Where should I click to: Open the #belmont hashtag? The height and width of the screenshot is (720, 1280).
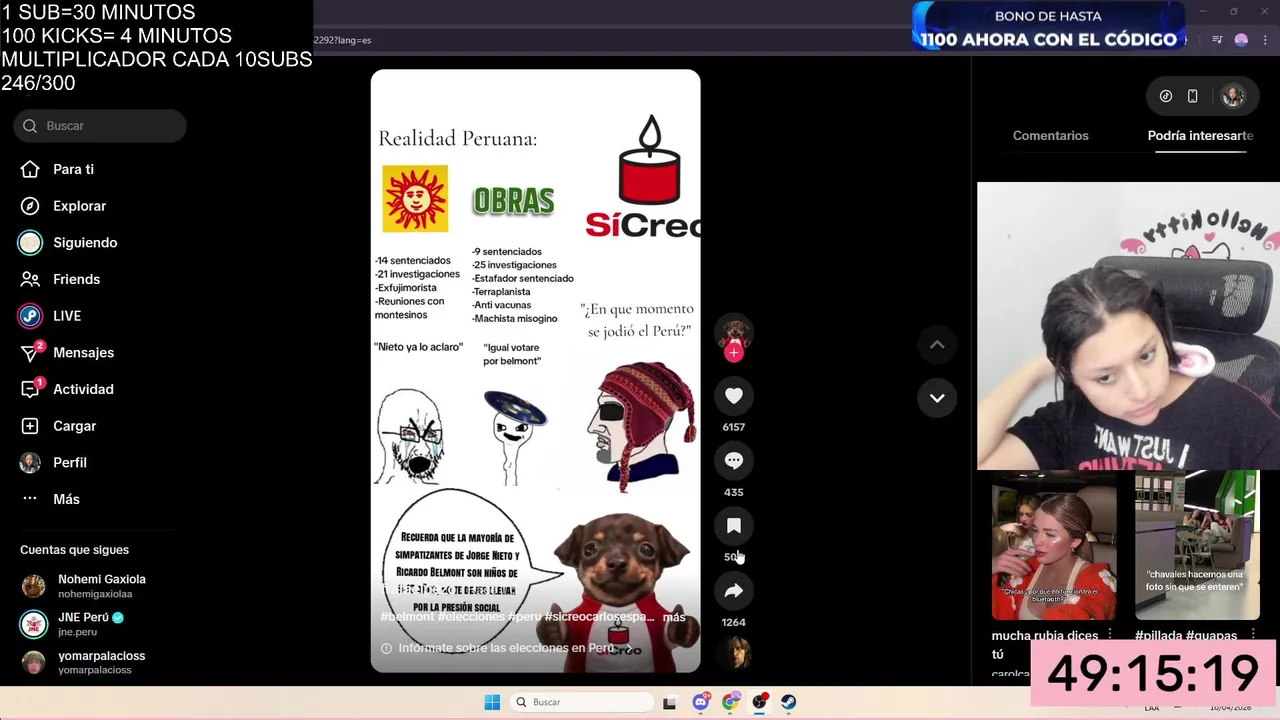406,617
